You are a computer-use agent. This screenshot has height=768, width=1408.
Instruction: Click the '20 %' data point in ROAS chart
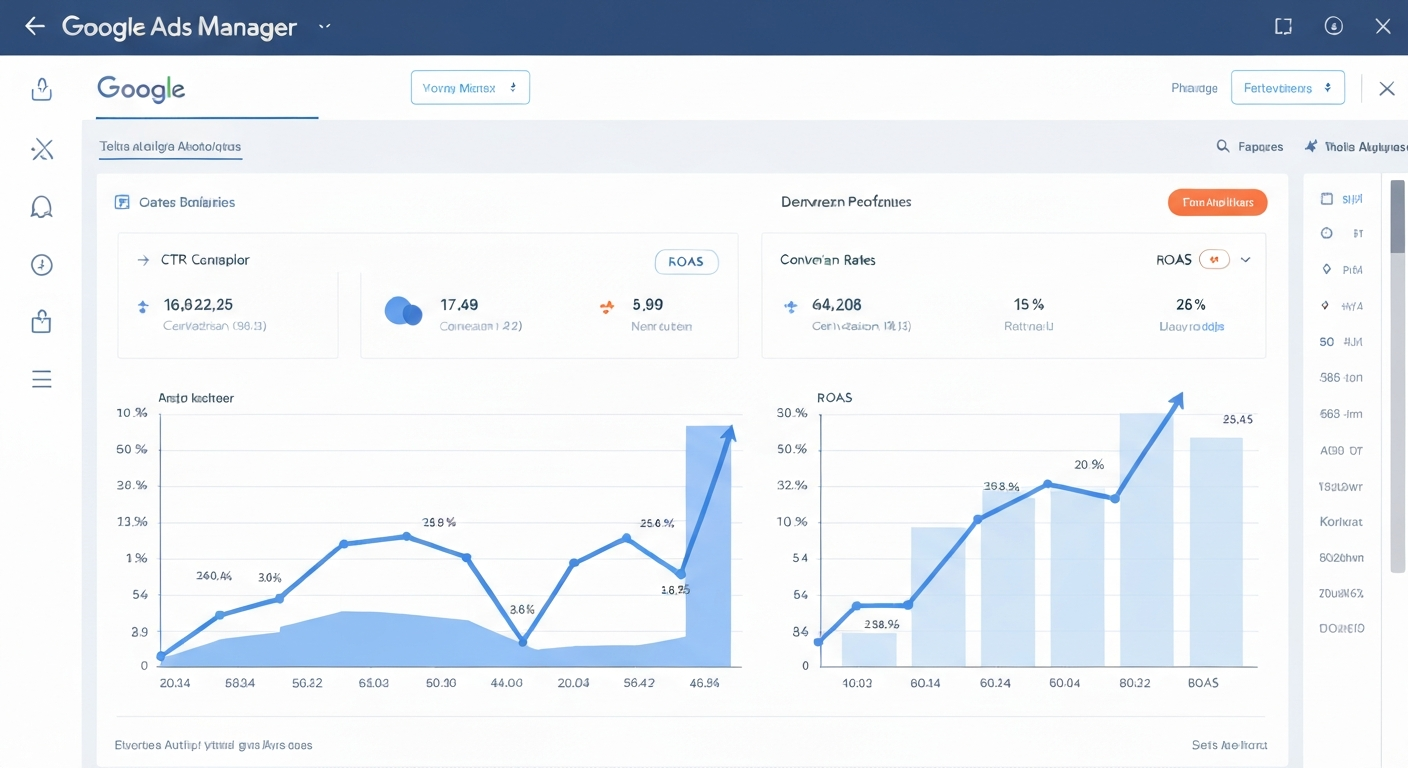[1048, 484]
